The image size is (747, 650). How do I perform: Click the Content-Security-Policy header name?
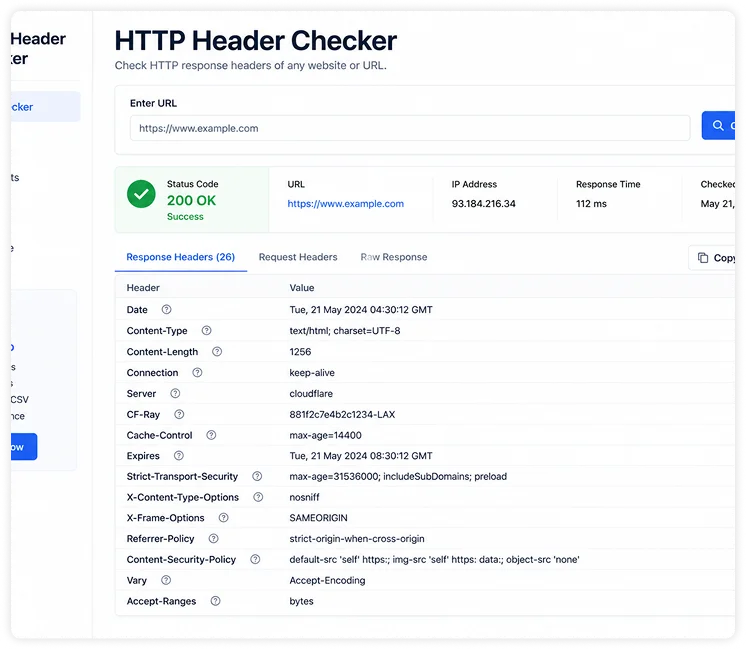tap(181, 559)
